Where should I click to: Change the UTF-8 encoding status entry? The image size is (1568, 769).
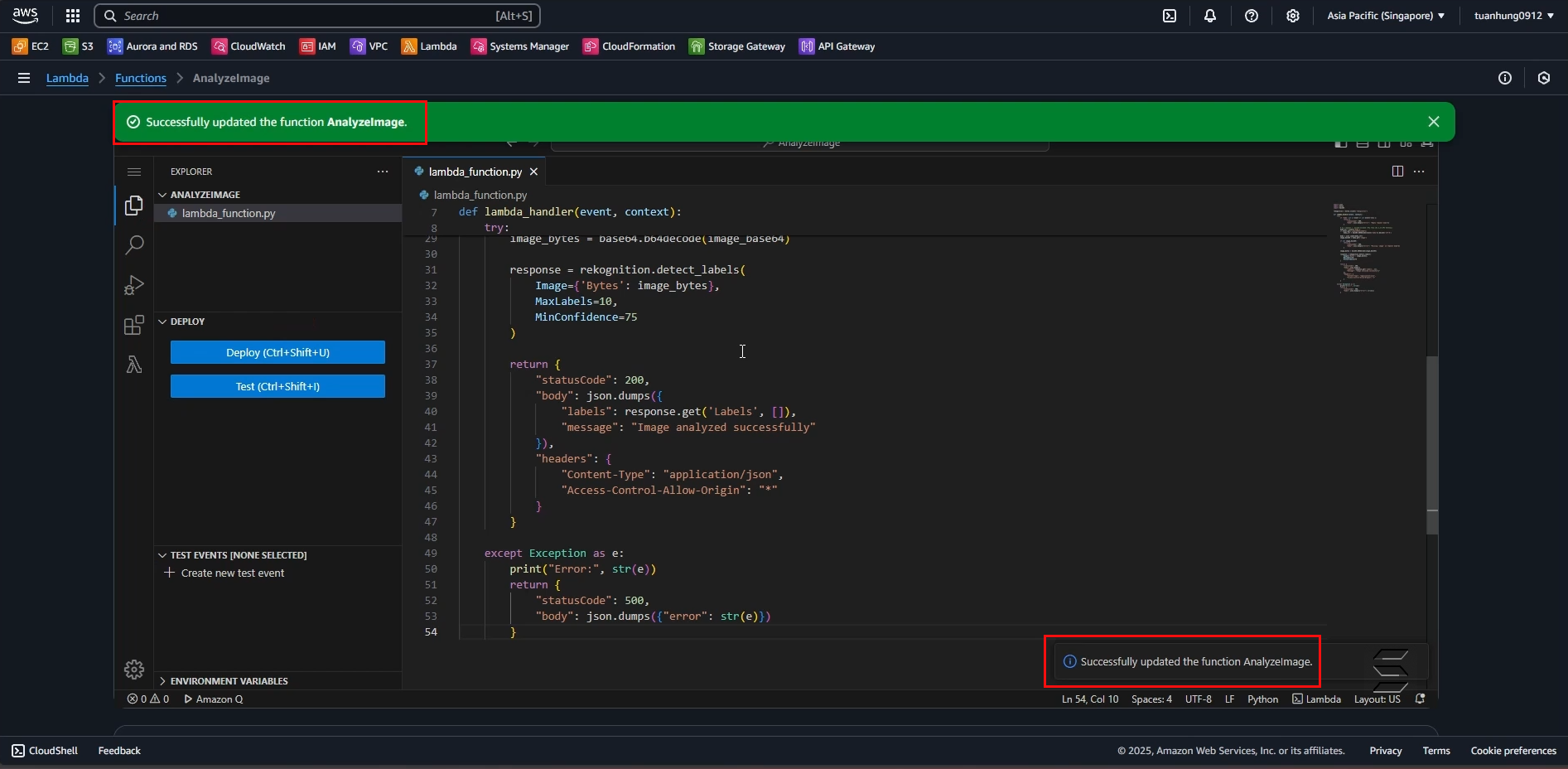pos(1199,699)
